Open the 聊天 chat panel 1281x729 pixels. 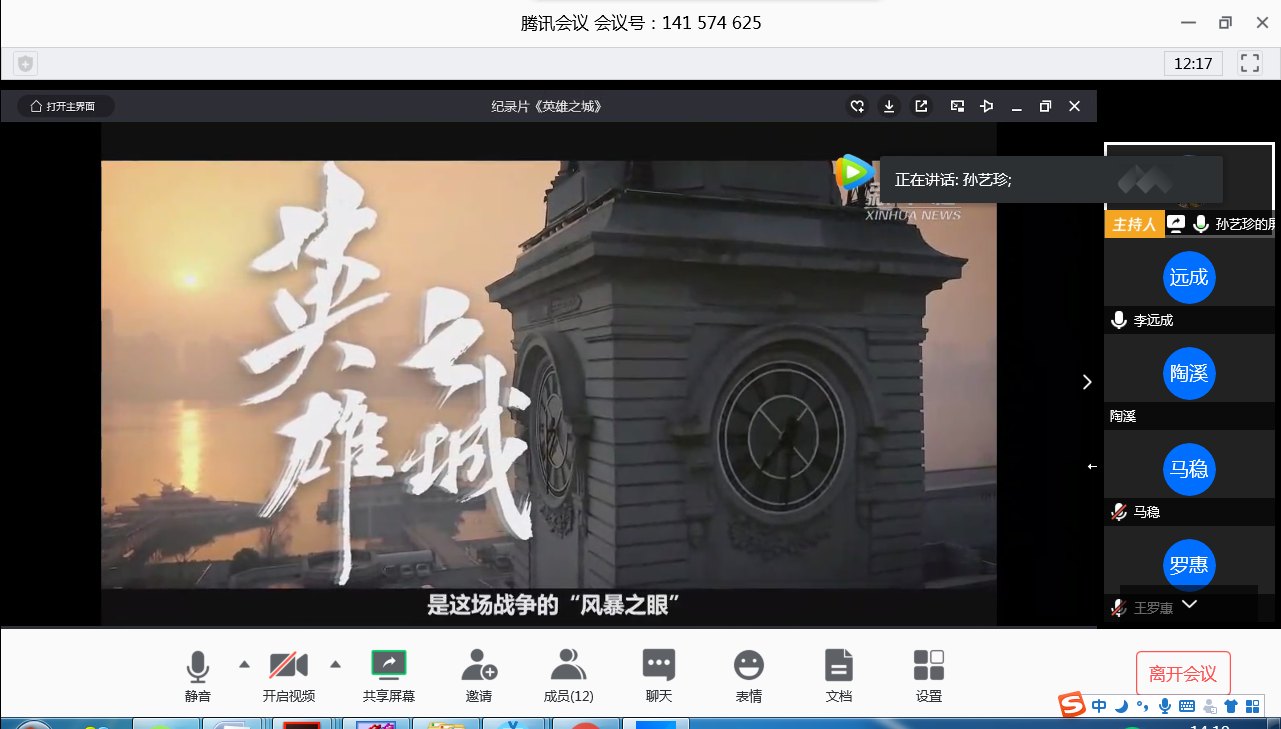[x=658, y=674]
